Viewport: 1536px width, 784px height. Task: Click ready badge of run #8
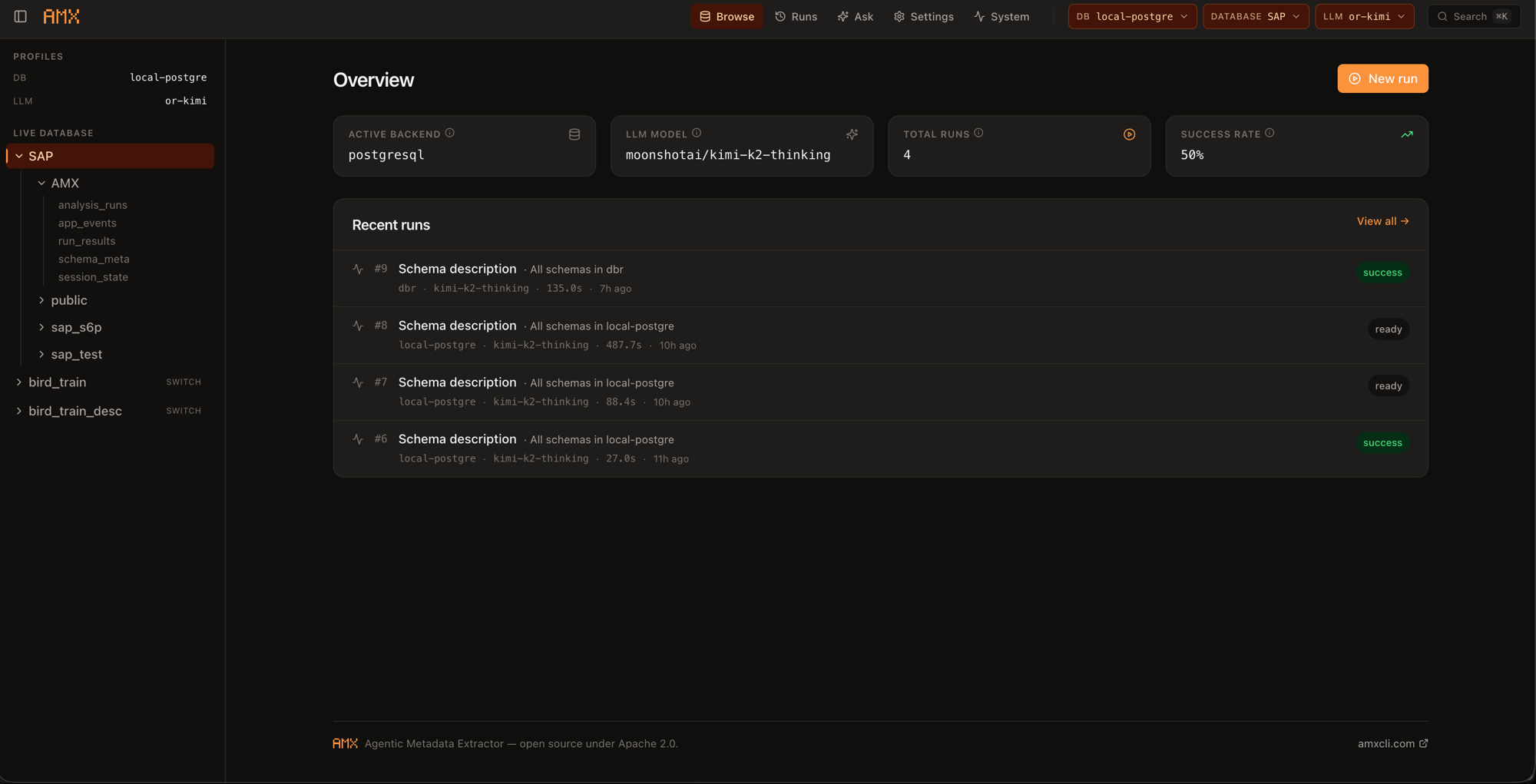point(1389,329)
